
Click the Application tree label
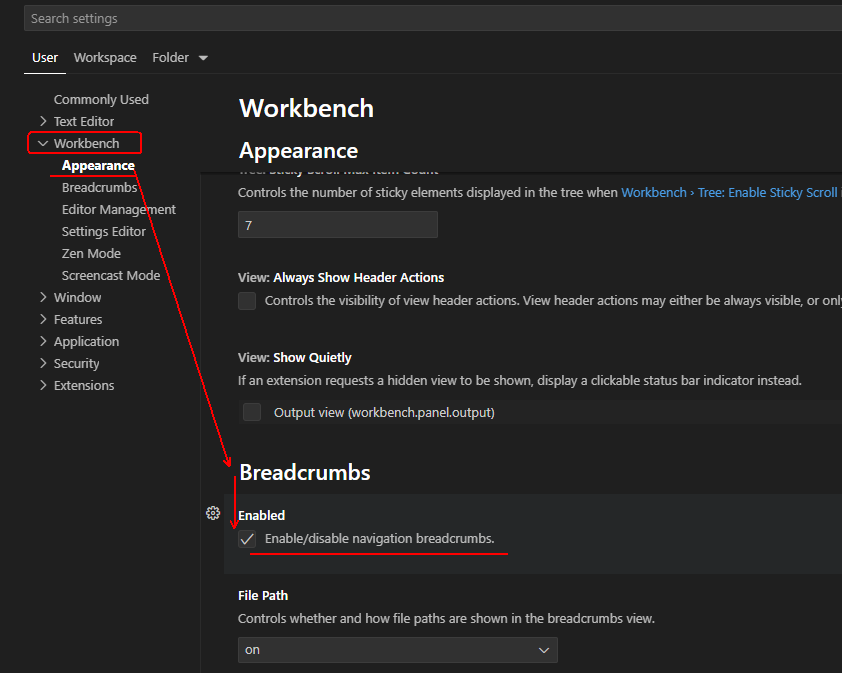tap(86, 341)
